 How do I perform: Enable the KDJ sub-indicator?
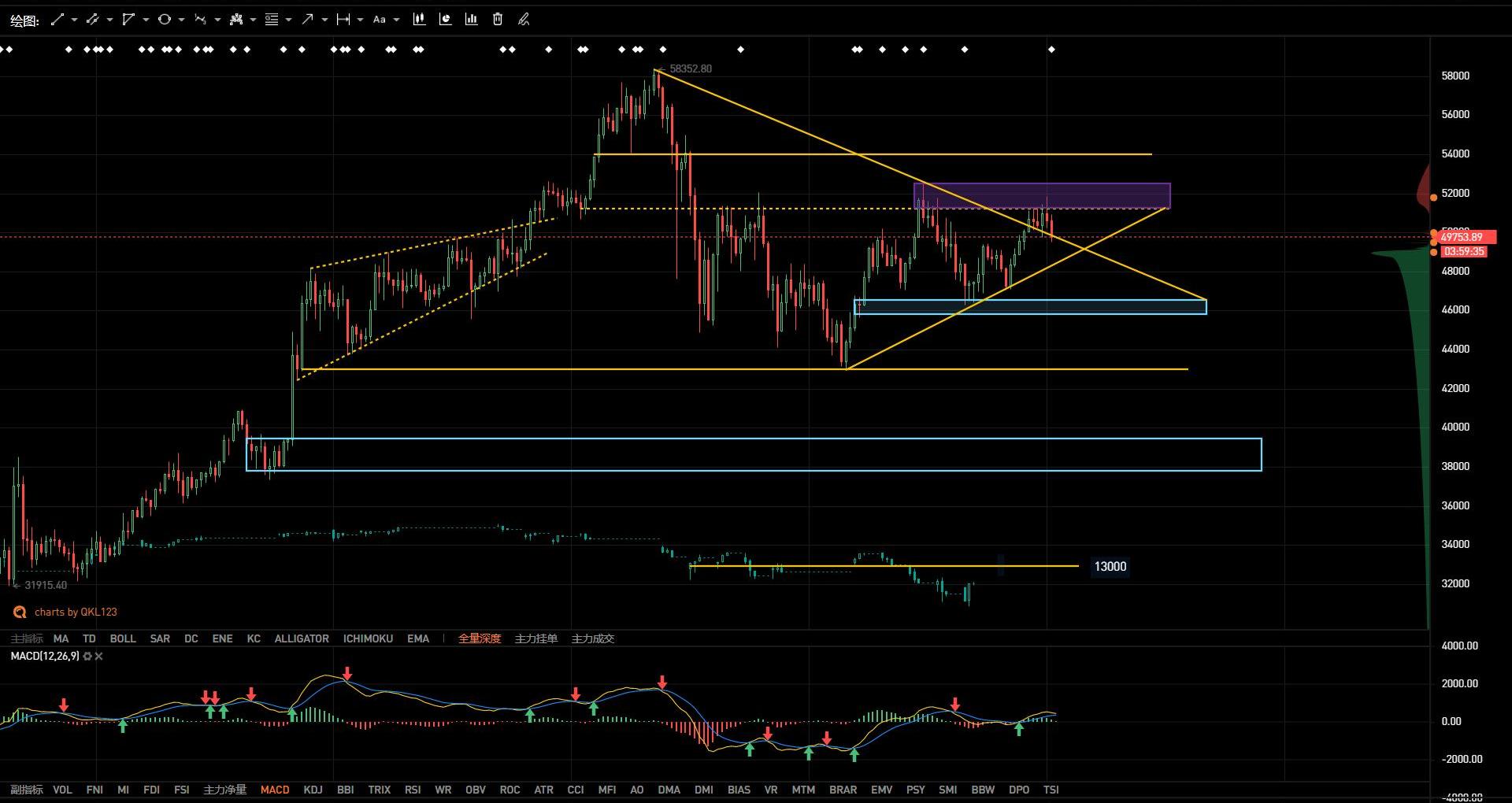(x=313, y=790)
